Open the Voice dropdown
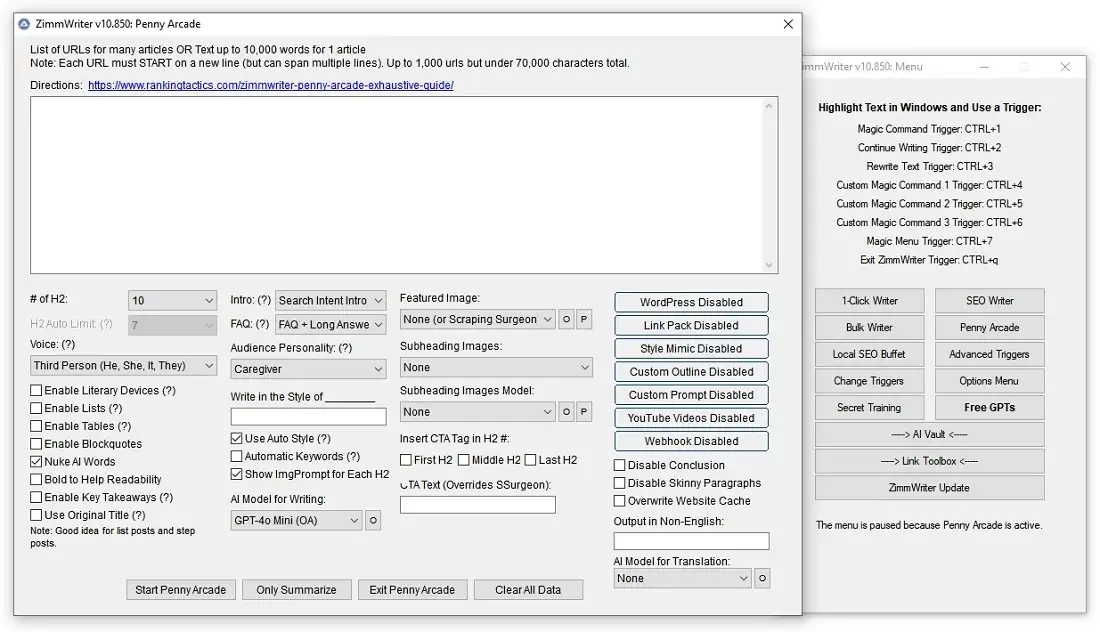Screen dimensions: 1100x632 coord(120,365)
